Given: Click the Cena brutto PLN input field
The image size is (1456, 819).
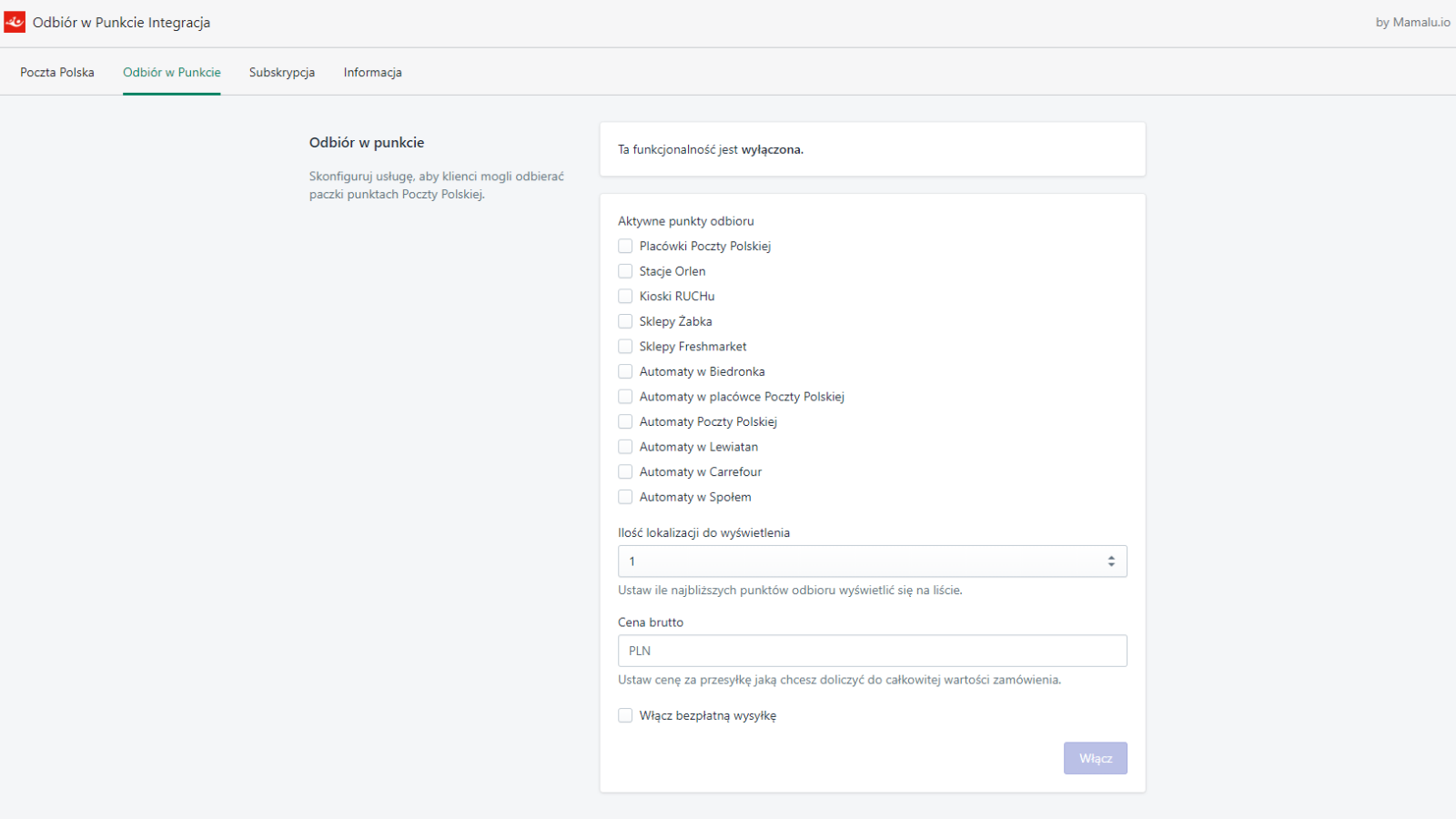Looking at the screenshot, I should [x=873, y=651].
